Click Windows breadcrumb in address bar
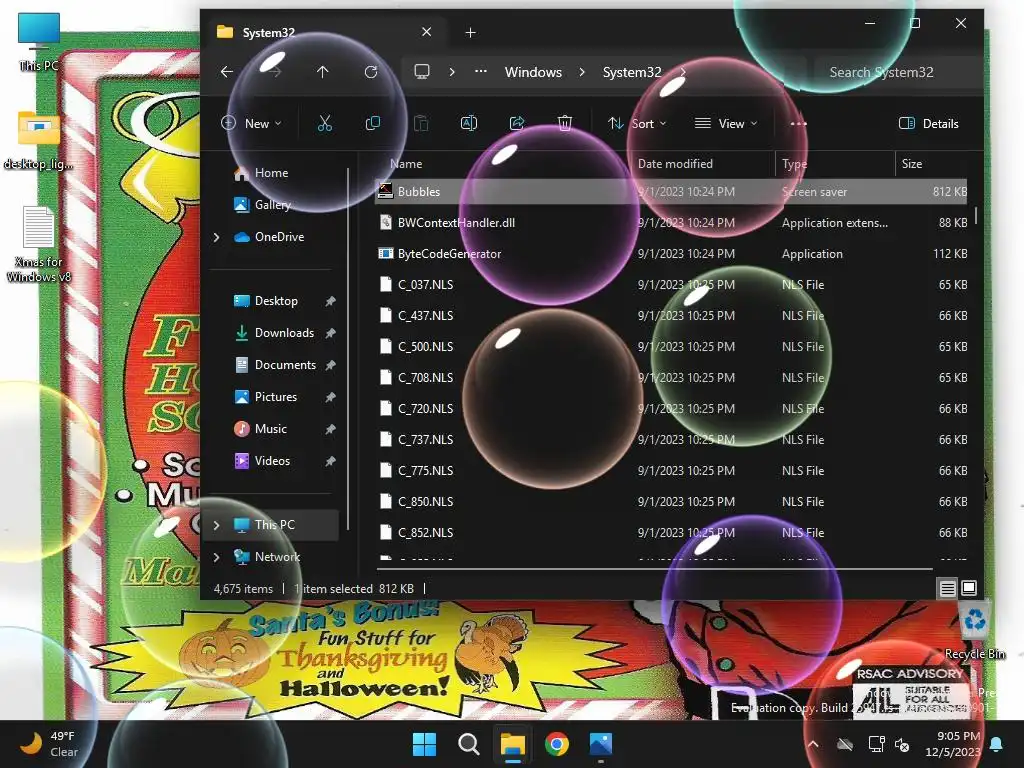Image resolution: width=1024 pixels, height=768 pixels. click(533, 72)
